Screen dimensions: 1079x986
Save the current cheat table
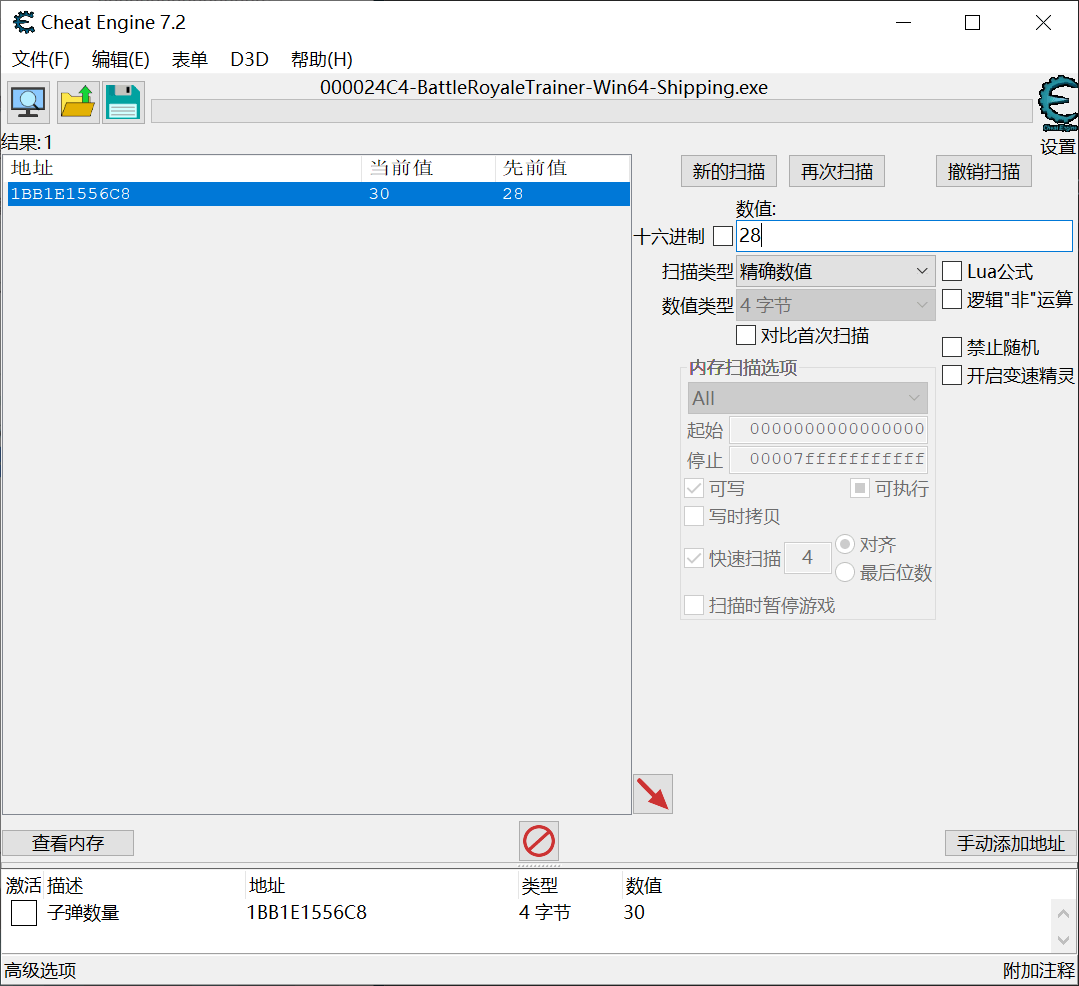(122, 101)
